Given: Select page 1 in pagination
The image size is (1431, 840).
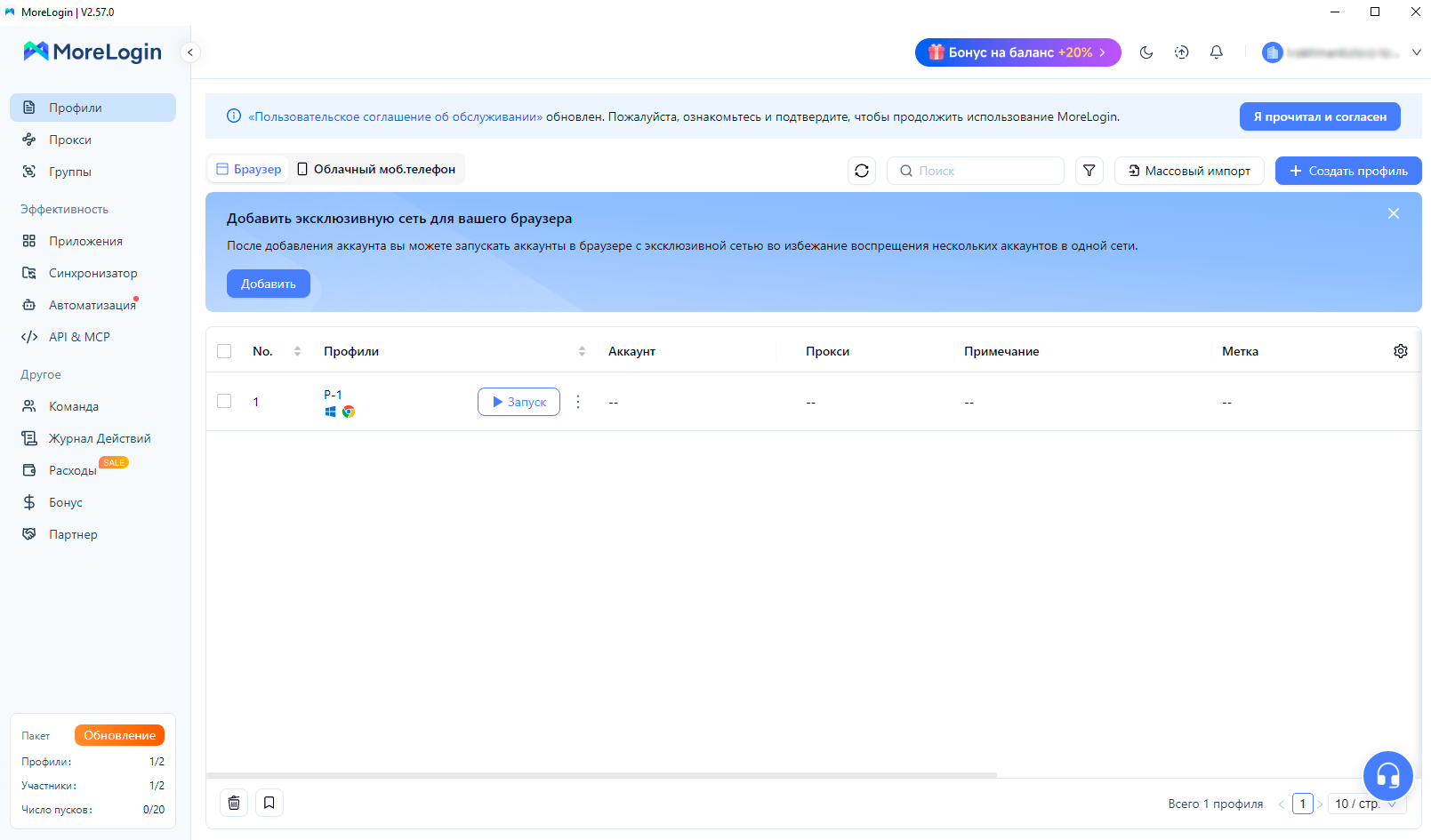Looking at the screenshot, I should coord(1303,804).
